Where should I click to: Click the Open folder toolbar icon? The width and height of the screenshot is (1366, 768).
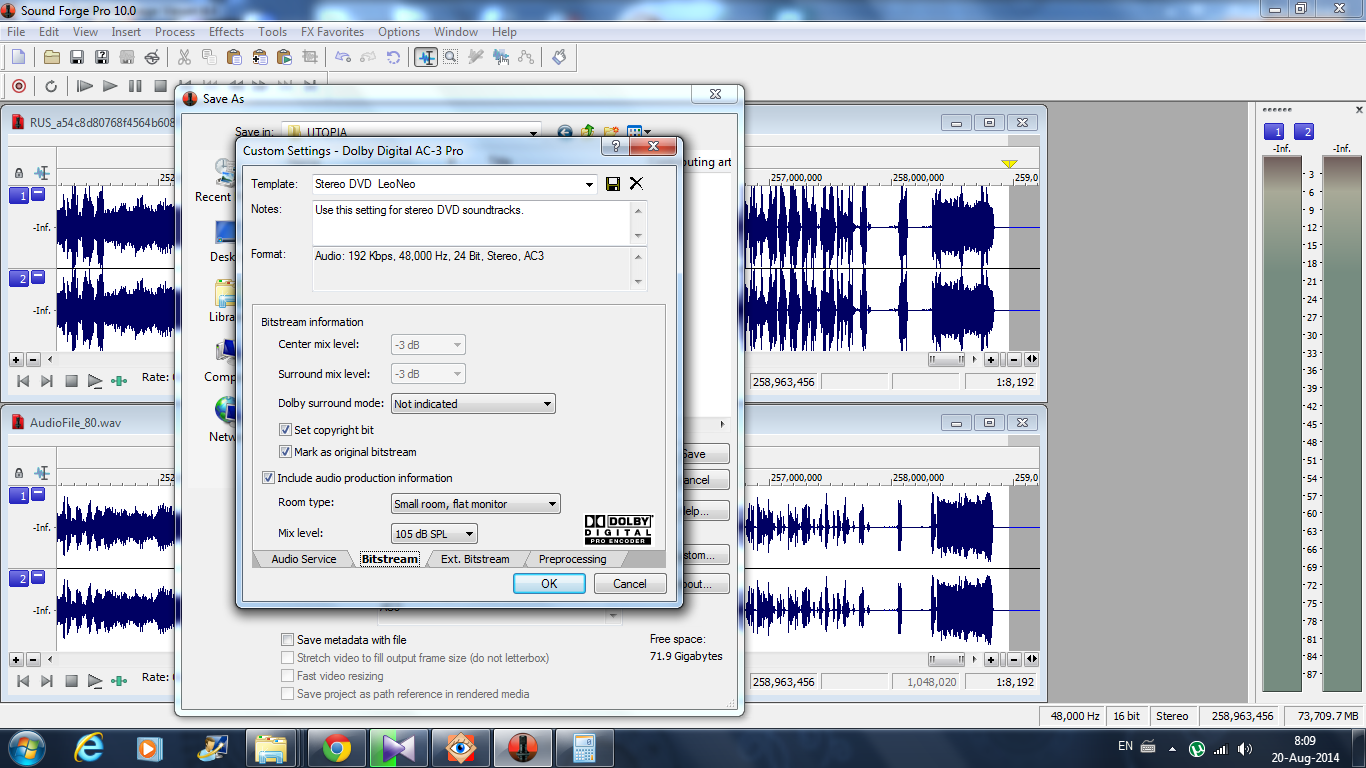coord(51,57)
